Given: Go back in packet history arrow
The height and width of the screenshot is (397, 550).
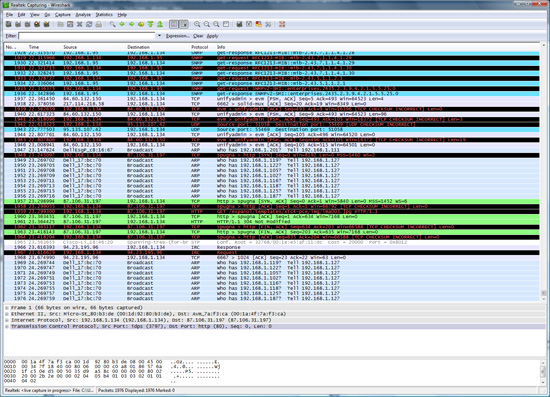Looking at the screenshot, I should pos(122,24).
